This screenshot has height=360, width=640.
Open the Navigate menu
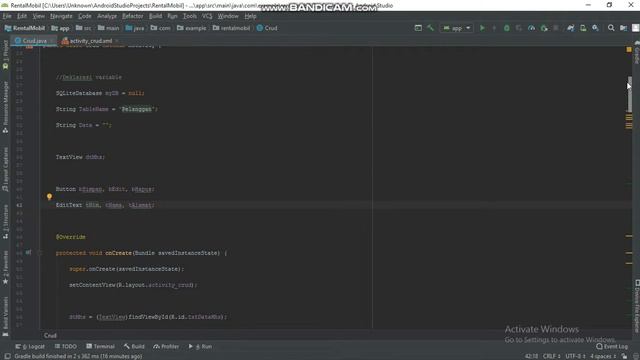[61, 16]
